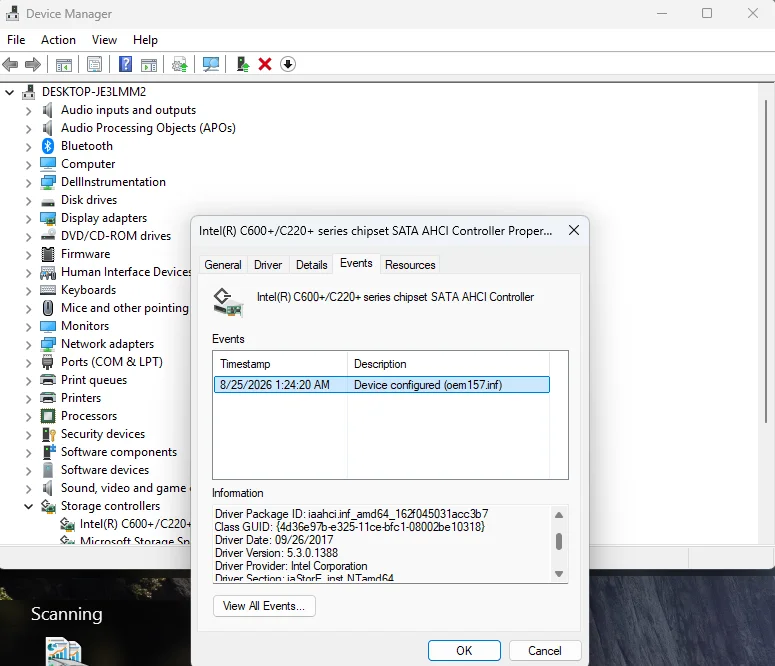
Task: Select Intel(R) C600+/C220+ tree item
Action: click(x=135, y=525)
